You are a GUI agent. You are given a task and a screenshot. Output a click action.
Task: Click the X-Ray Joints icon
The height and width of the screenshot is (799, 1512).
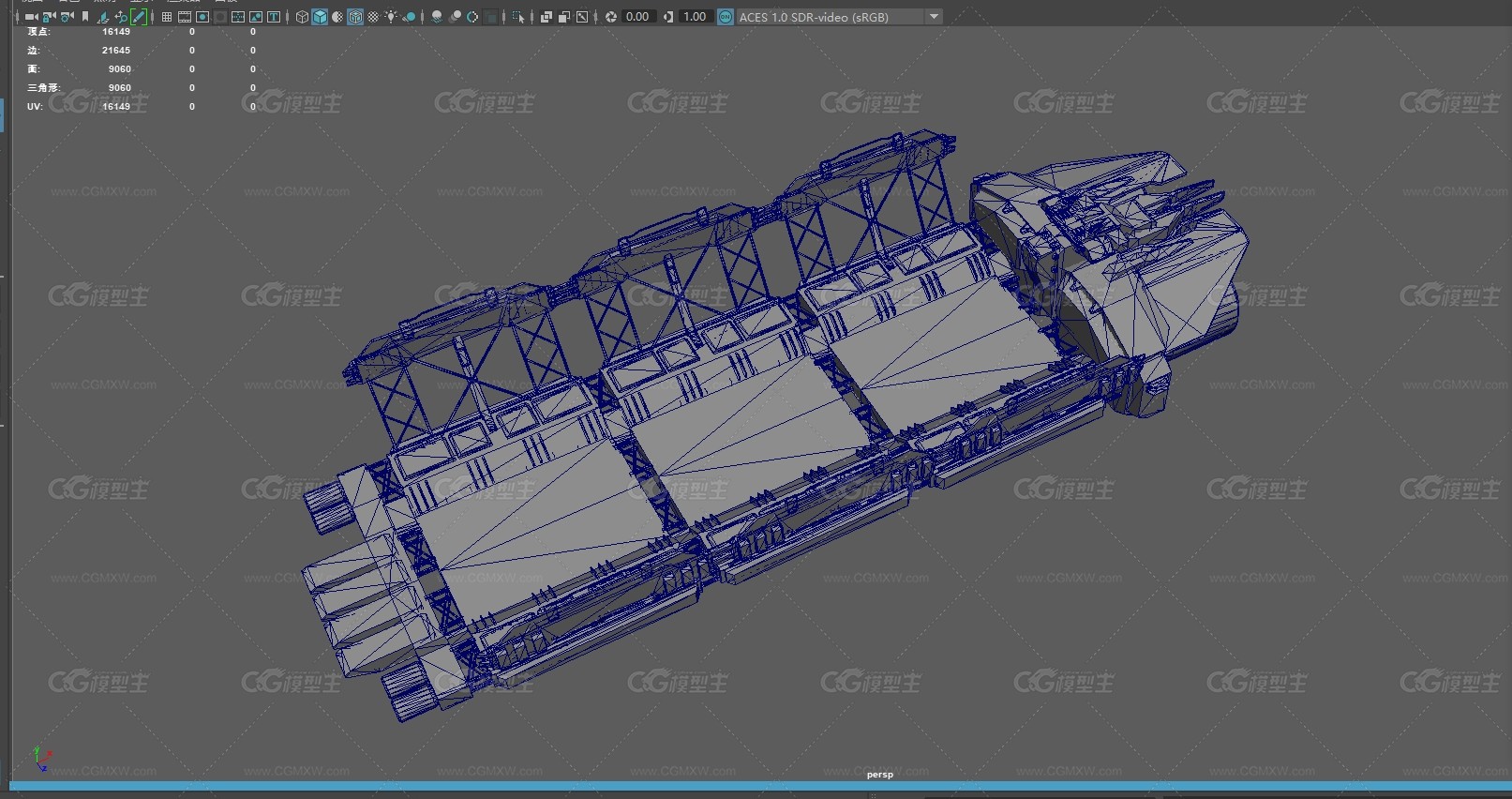[582, 17]
